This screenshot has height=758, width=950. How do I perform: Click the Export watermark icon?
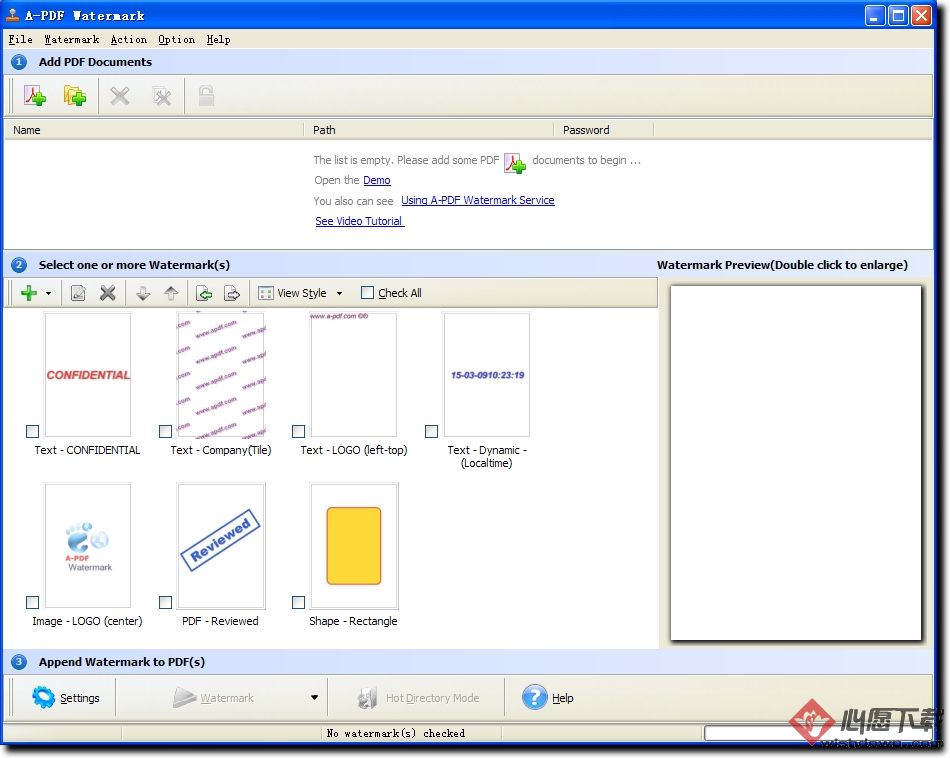tap(232, 293)
